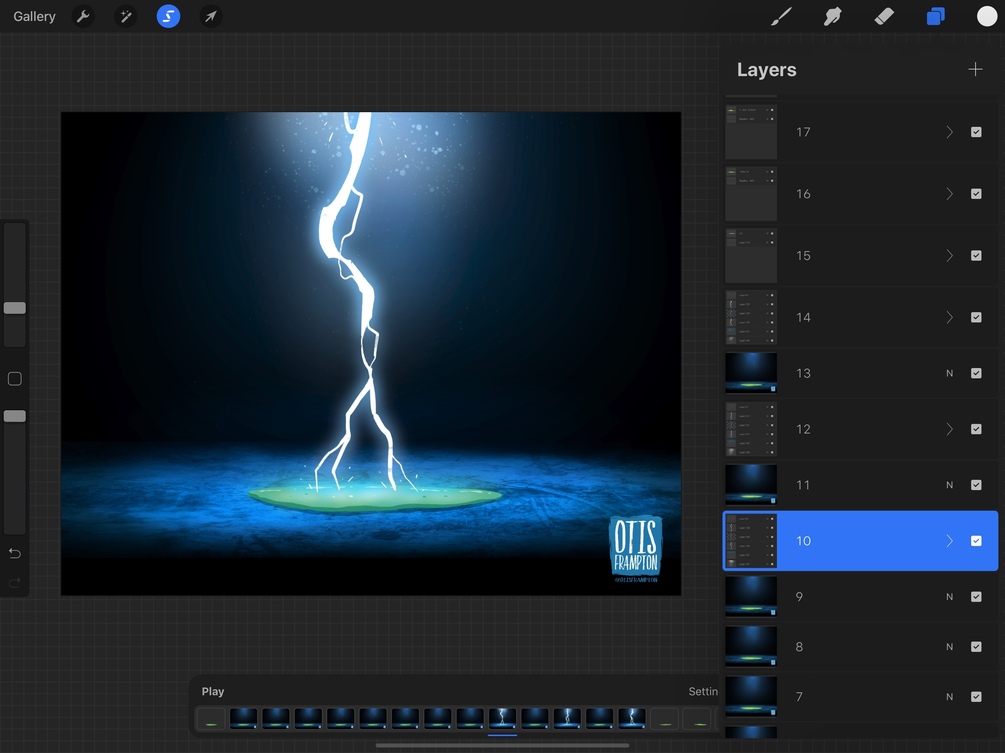Image resolution: width=1005 pixels, height=753 pixels.
Task: Toggle visibility of layer 9
Action: pyautogui.click(x=976, y=597)
